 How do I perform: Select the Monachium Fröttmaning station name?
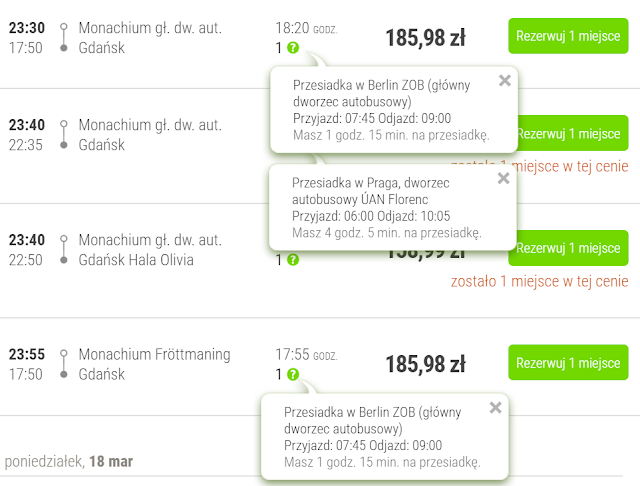(x=154, y=354)
